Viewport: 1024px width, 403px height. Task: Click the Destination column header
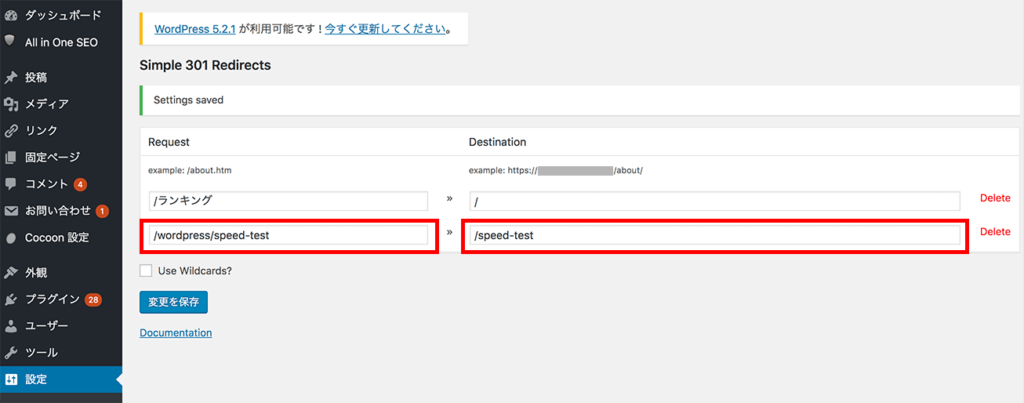tap(498, 142)
